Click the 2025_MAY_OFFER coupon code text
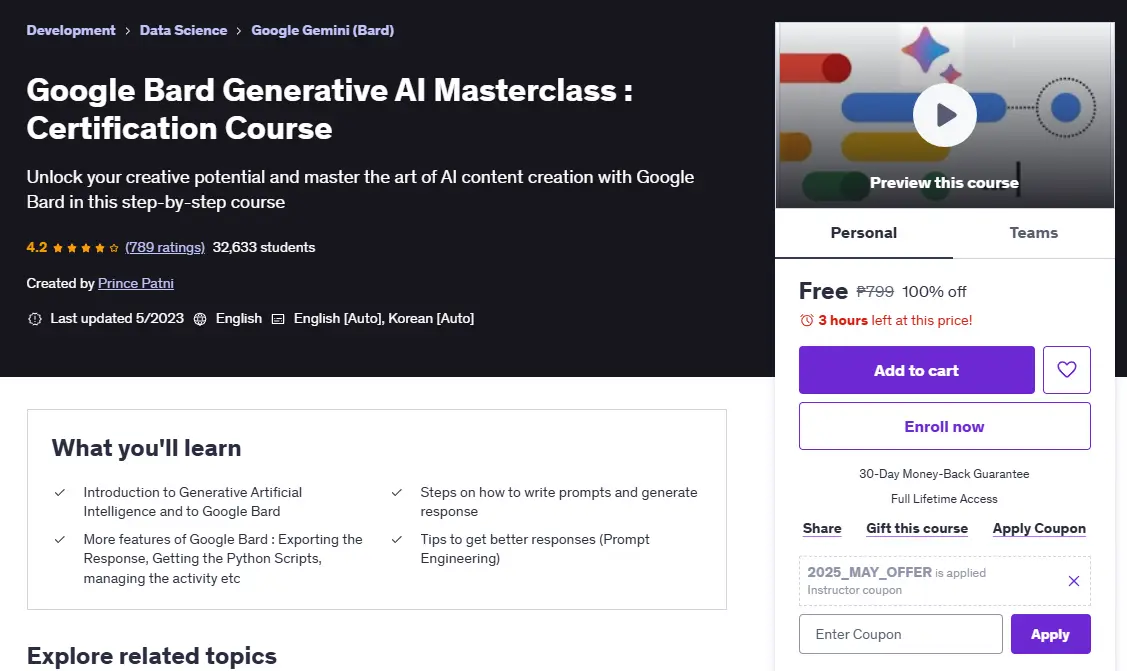 [x=870, y=572]
